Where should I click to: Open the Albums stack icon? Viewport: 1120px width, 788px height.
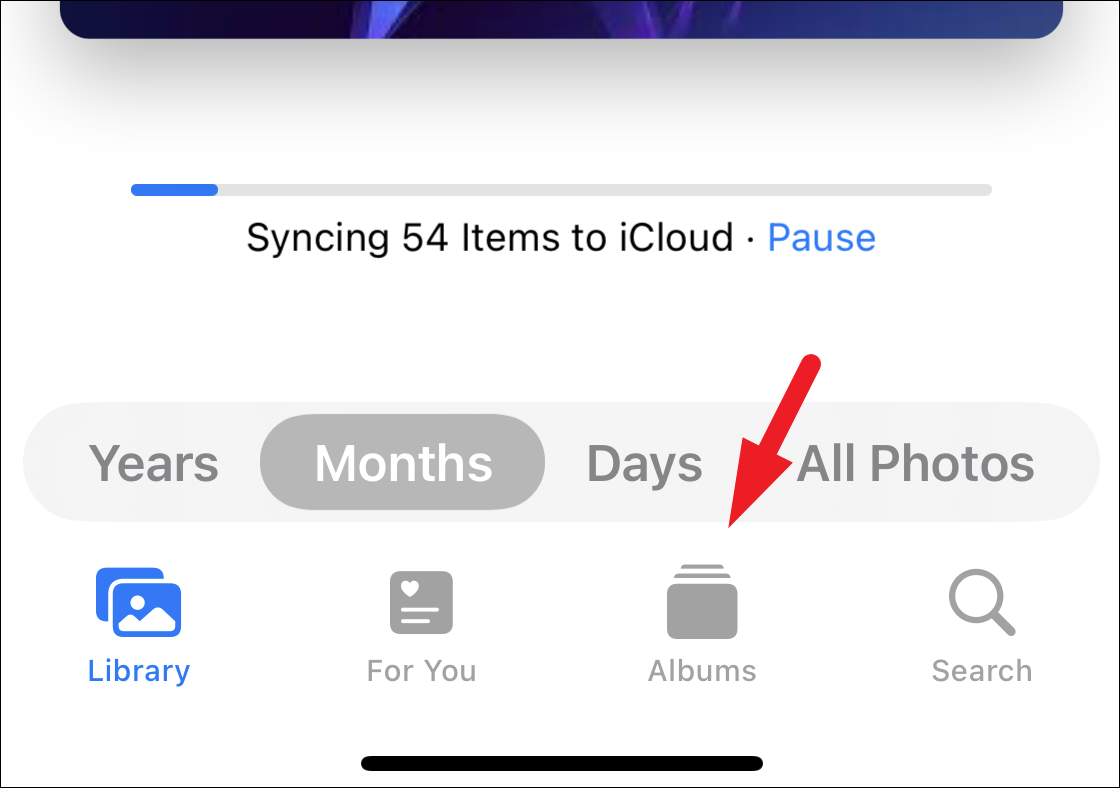click(x=702, y=602)
